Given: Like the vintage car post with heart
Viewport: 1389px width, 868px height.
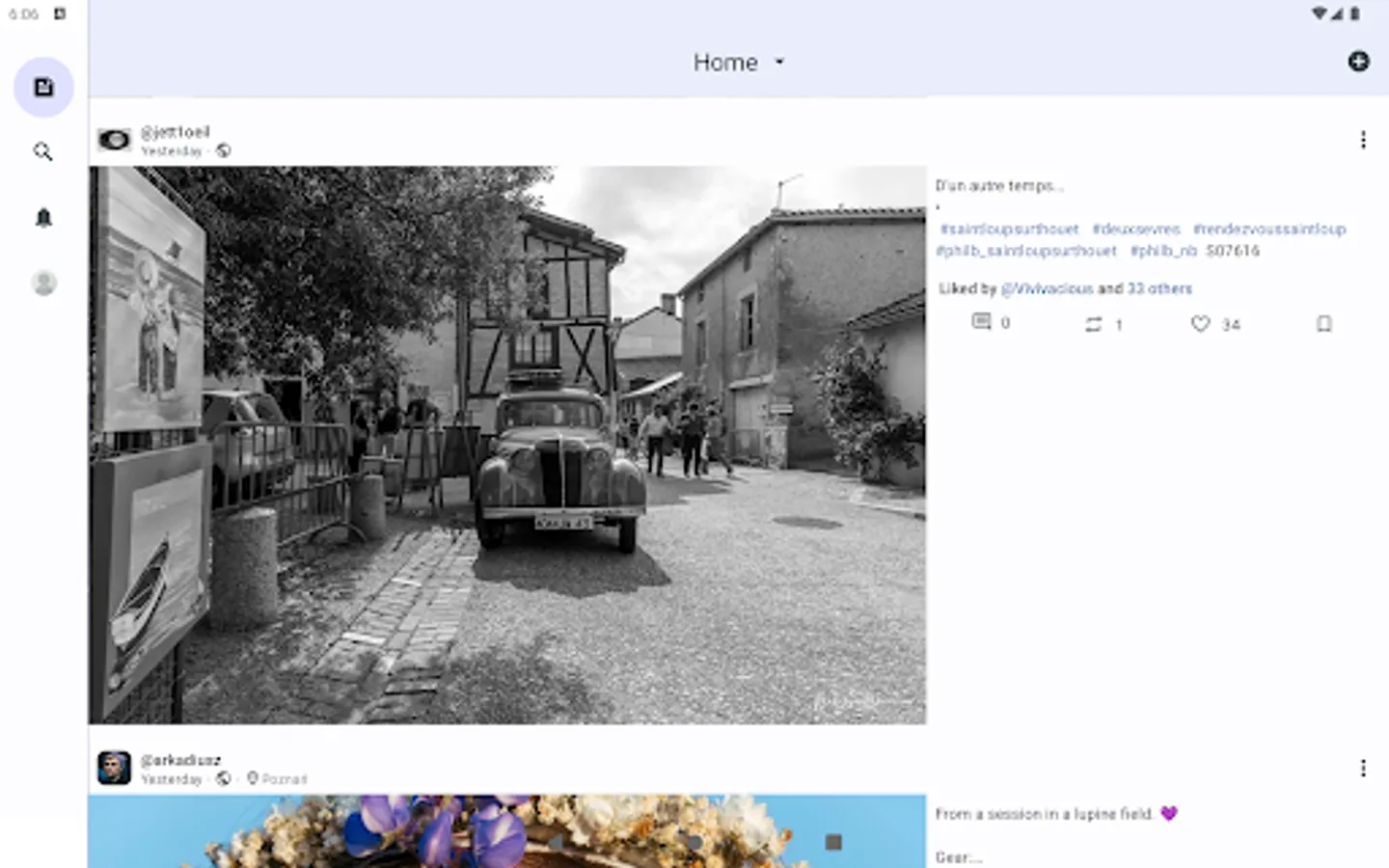Looking at the screenshot, I should click(1200, 324).
